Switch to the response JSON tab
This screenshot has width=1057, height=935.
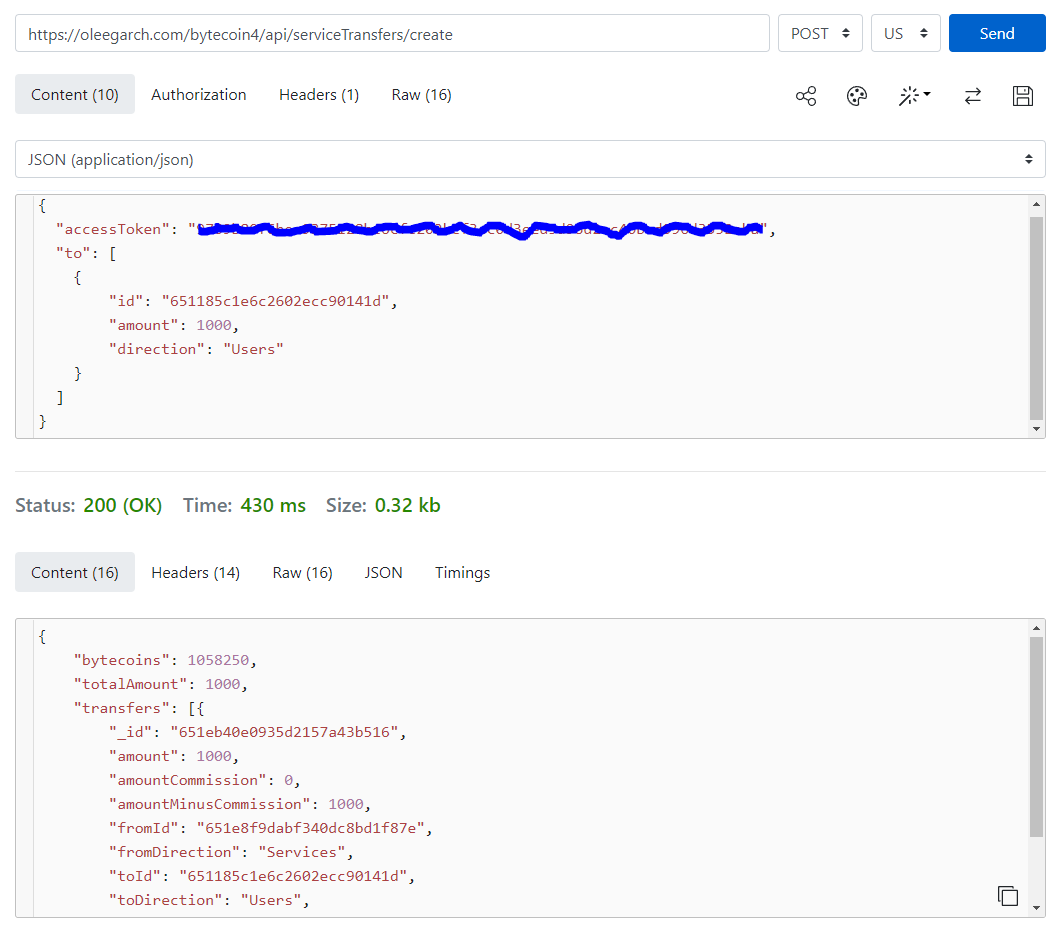click(383, 573)
